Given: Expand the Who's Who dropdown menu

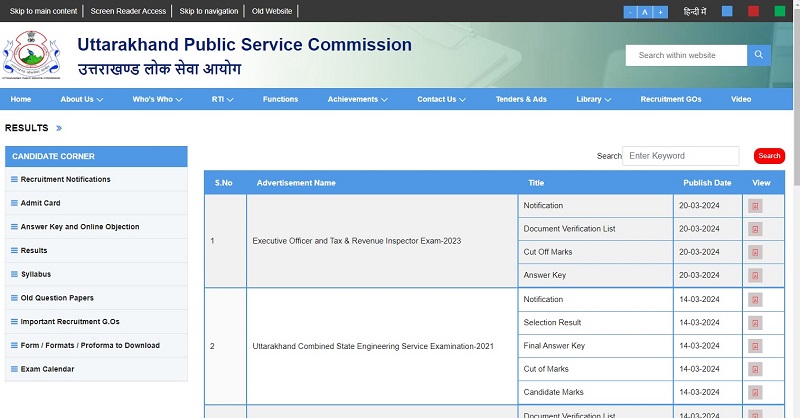Looking at the screenshot, I should 158,100.
